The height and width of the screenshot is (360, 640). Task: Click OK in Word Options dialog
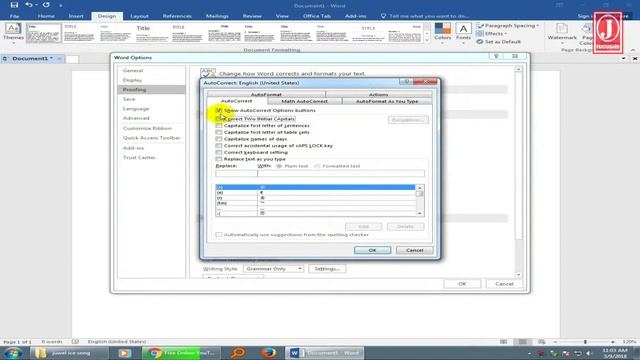[462, 284]
